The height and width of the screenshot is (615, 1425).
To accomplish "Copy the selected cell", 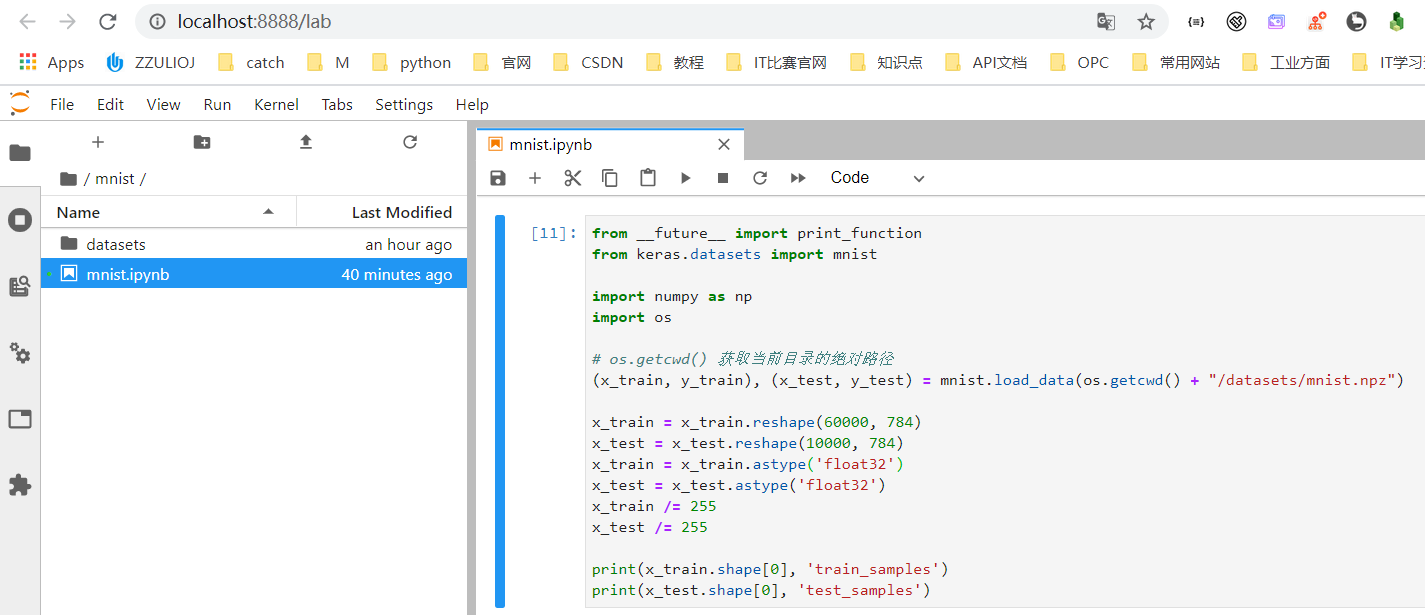I will [610, 178].
